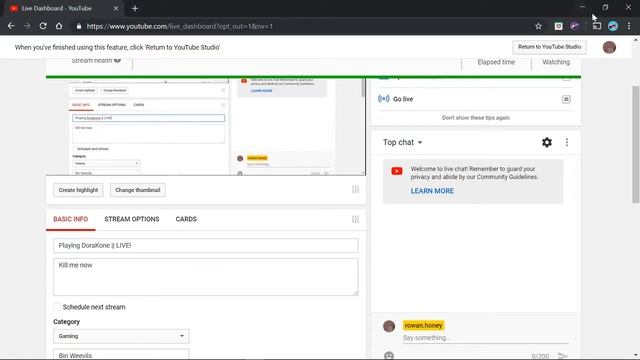The height and width of the screenshot is (360, 640).
Task: Open the purple extension icon in toolbar
Action: point(575,26)
